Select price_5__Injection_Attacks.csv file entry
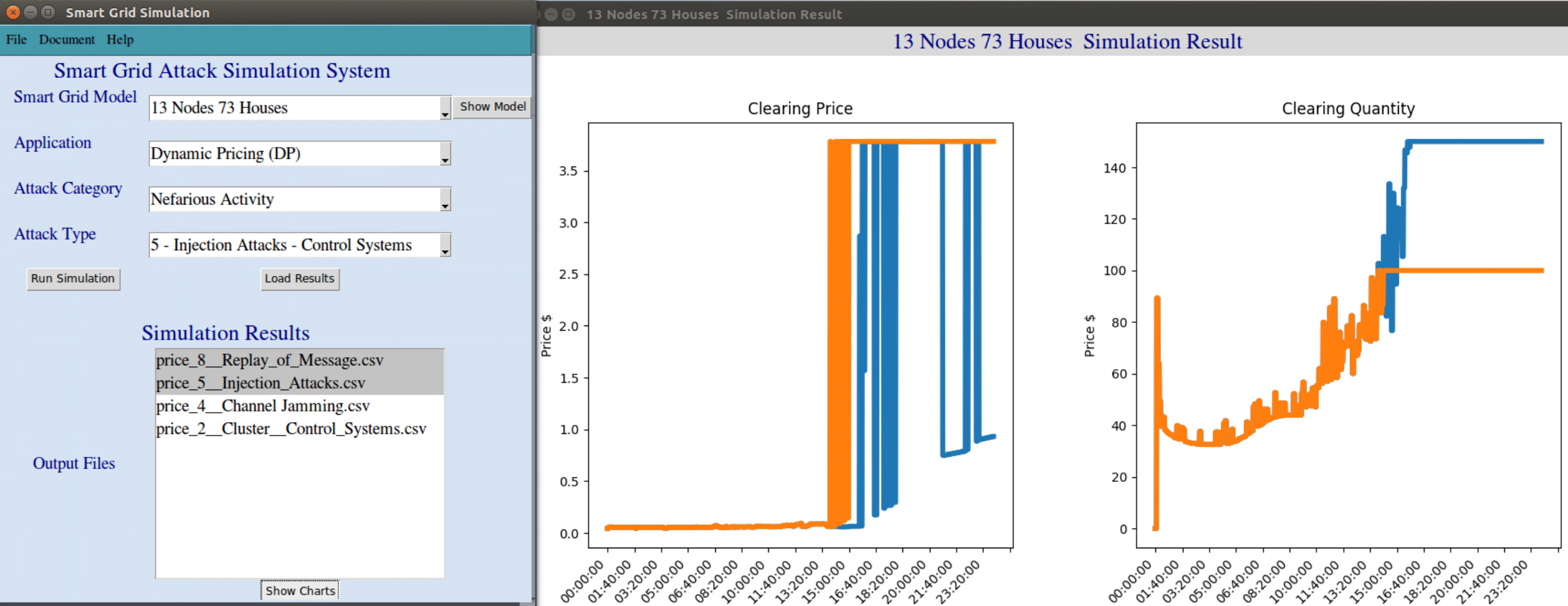This screenshot has height=606, width=1568. tap(260, 383)
